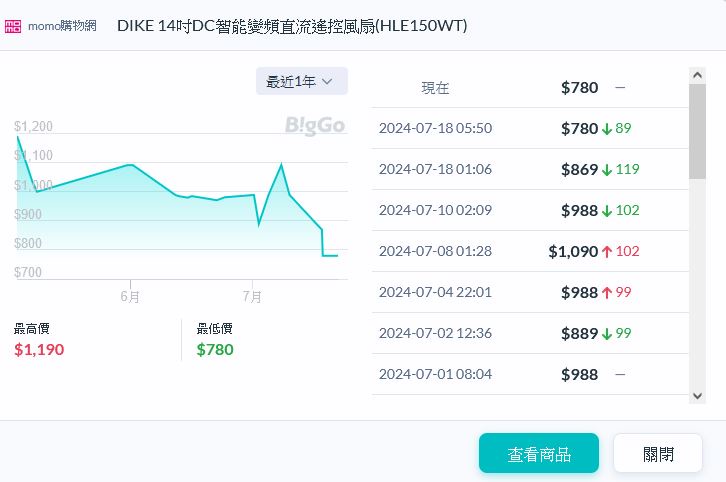The width and height of the screenshot is (726, 482).
Task: Click the down arrow for 2024-07-02 entry
Action: tap(606, 333)
